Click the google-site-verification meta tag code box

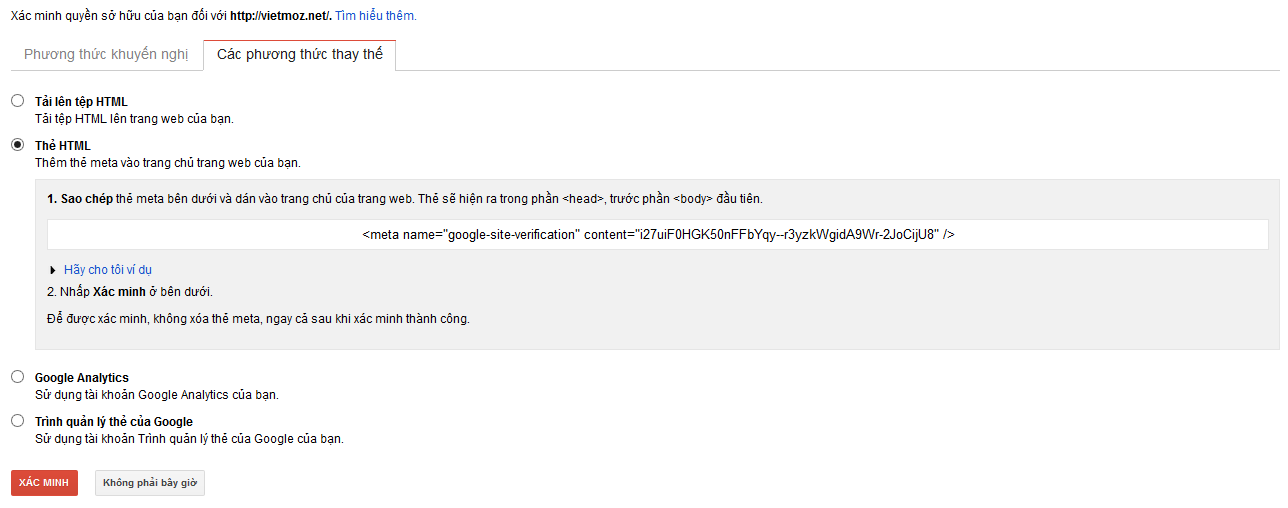click(657, 235)
